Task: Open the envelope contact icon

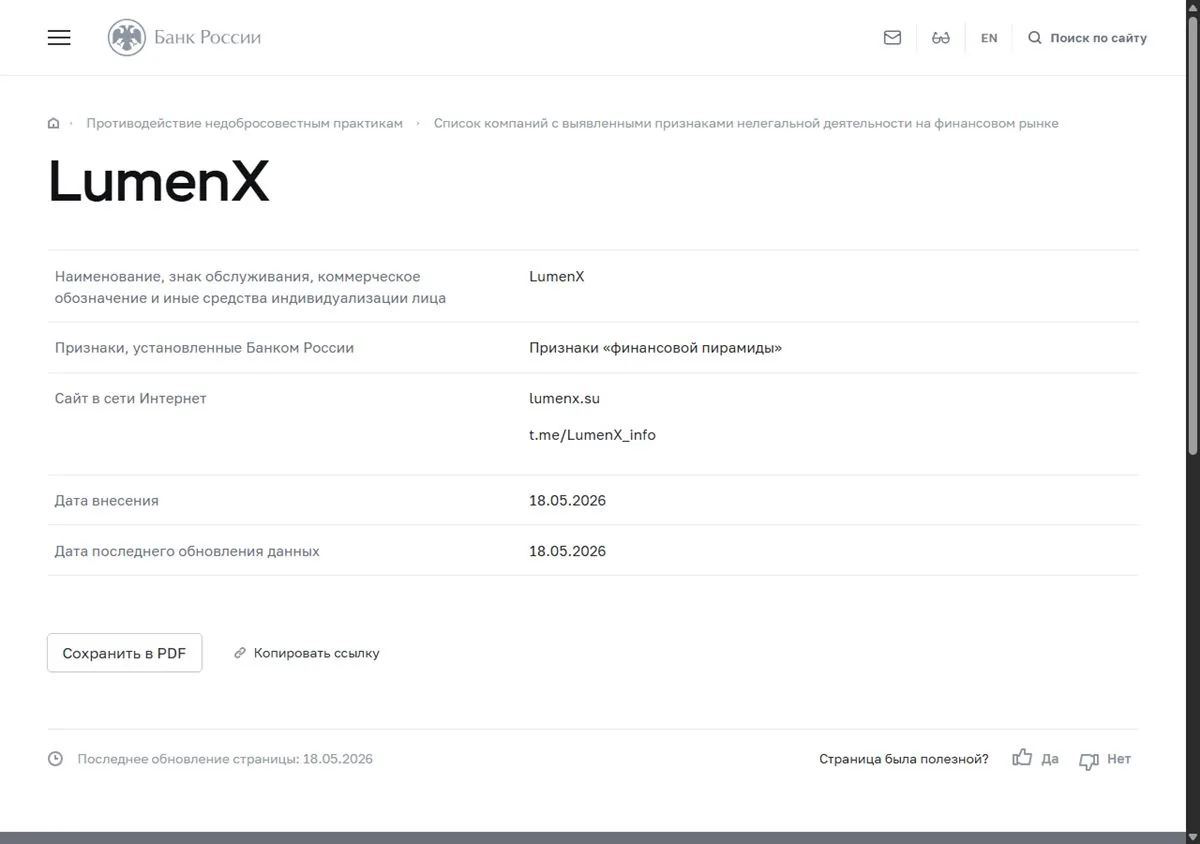Action: coord(892,38)
